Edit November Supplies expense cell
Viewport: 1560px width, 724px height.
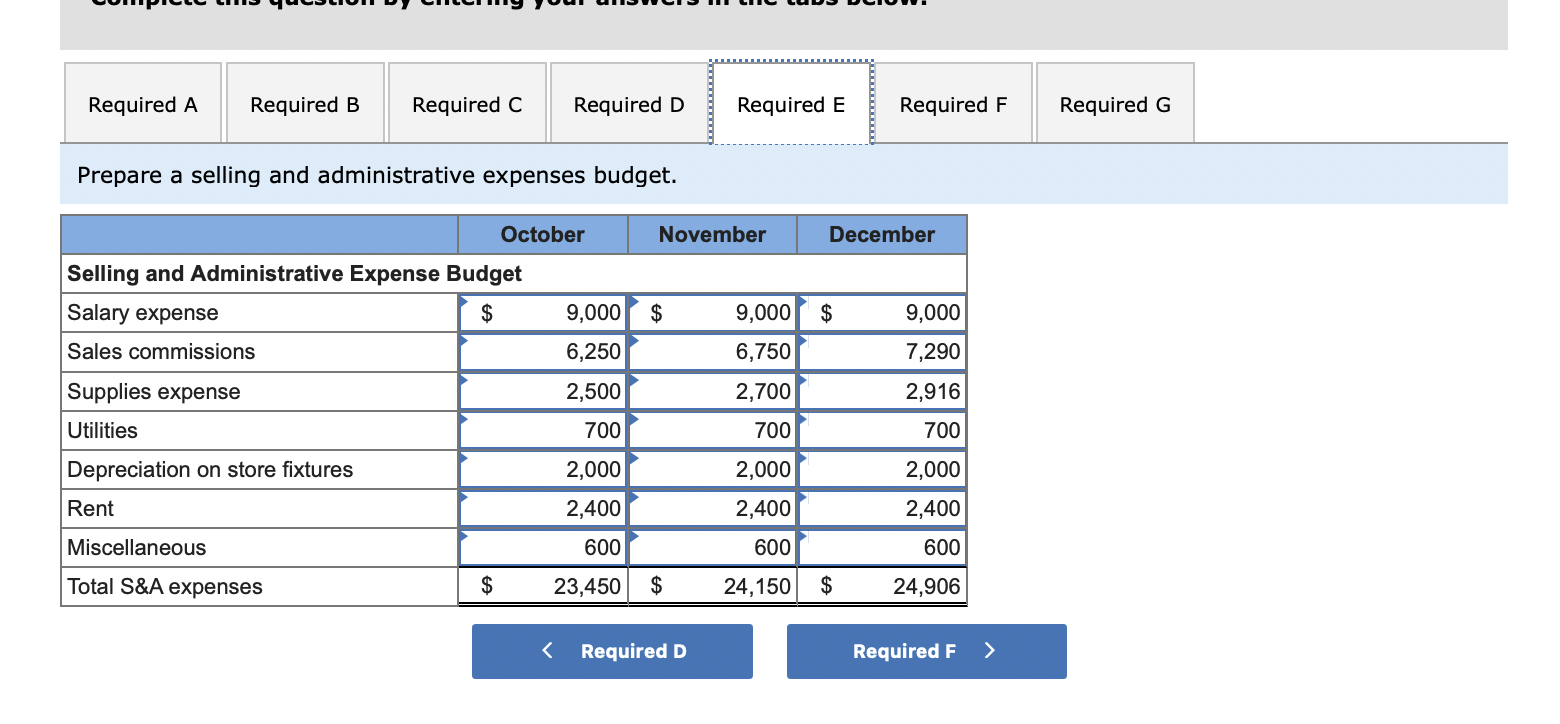[x=713, y=391]
